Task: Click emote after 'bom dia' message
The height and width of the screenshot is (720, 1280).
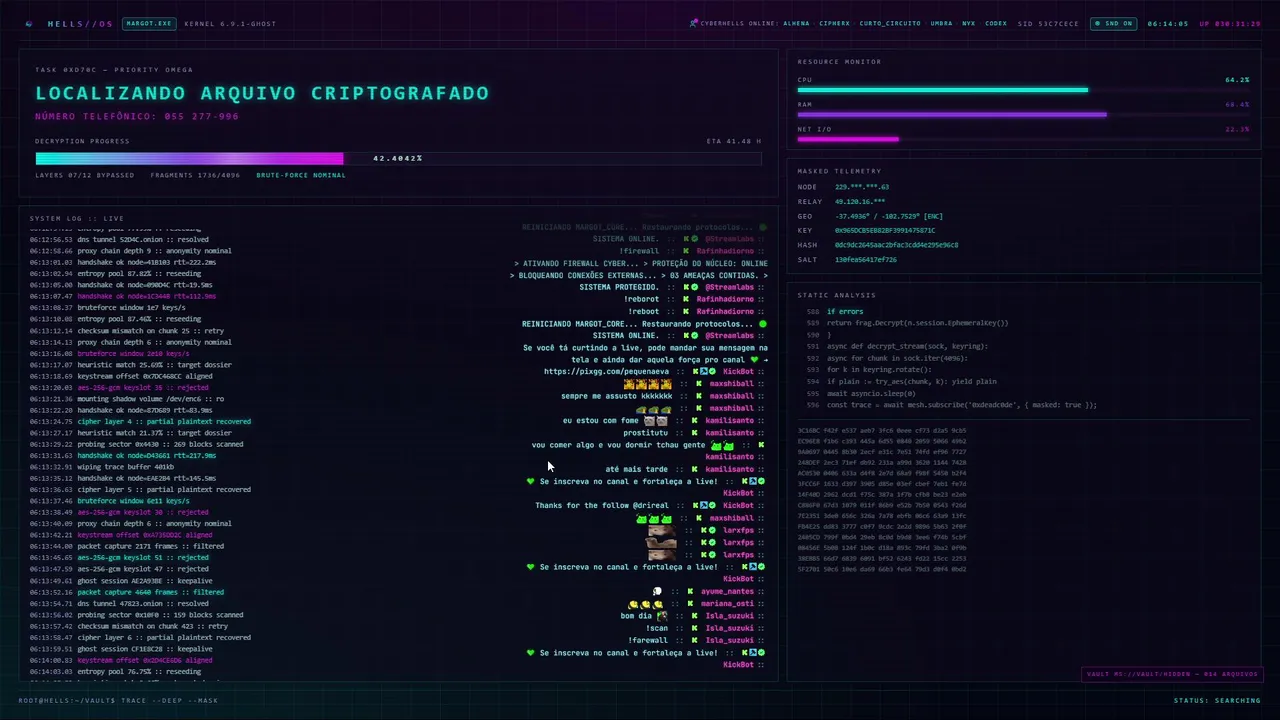Action: pyautogui.click(x=661, y=616)
